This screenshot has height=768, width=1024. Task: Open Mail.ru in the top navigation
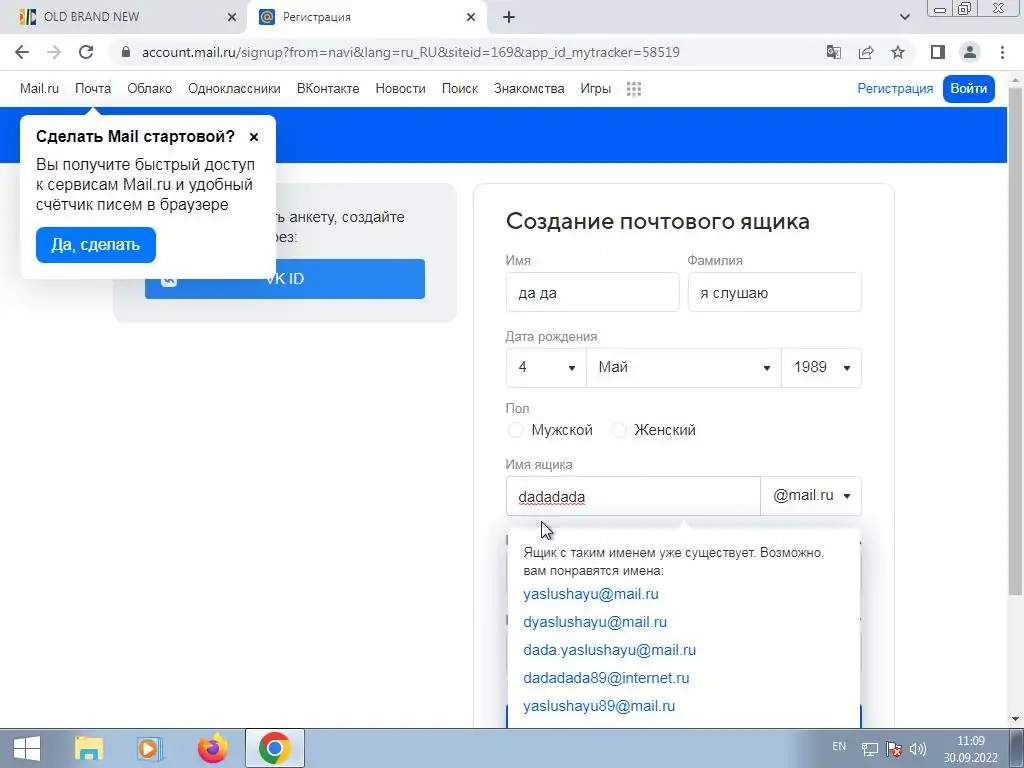pyautogui.click(x=39, y=89)
